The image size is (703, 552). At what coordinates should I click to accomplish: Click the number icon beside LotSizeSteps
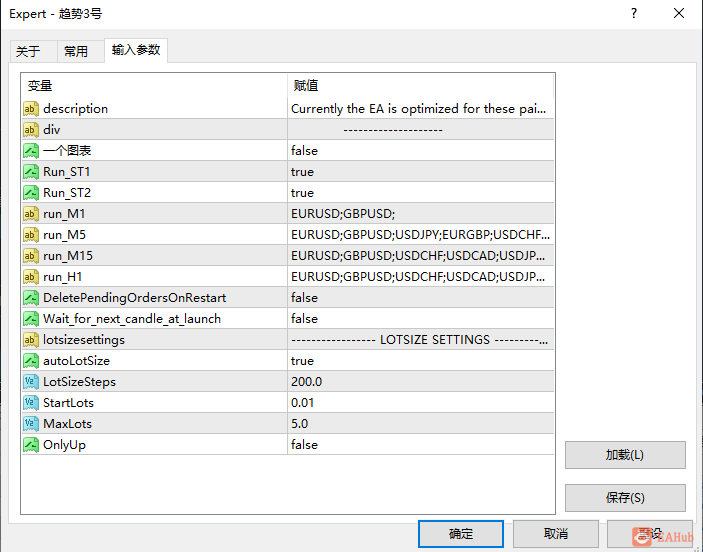[x=31, y=382]
